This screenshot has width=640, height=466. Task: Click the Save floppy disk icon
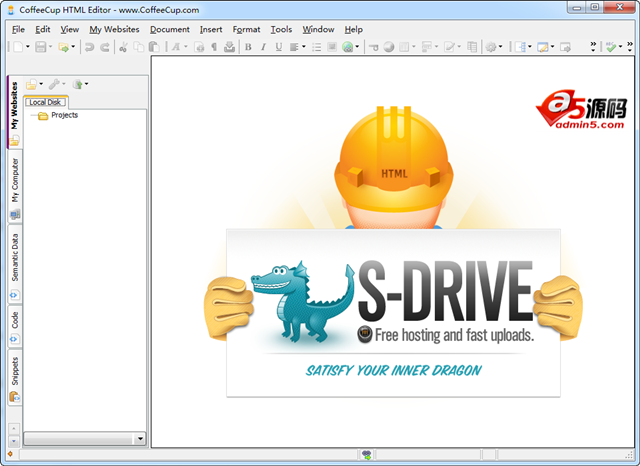point(40,47)
